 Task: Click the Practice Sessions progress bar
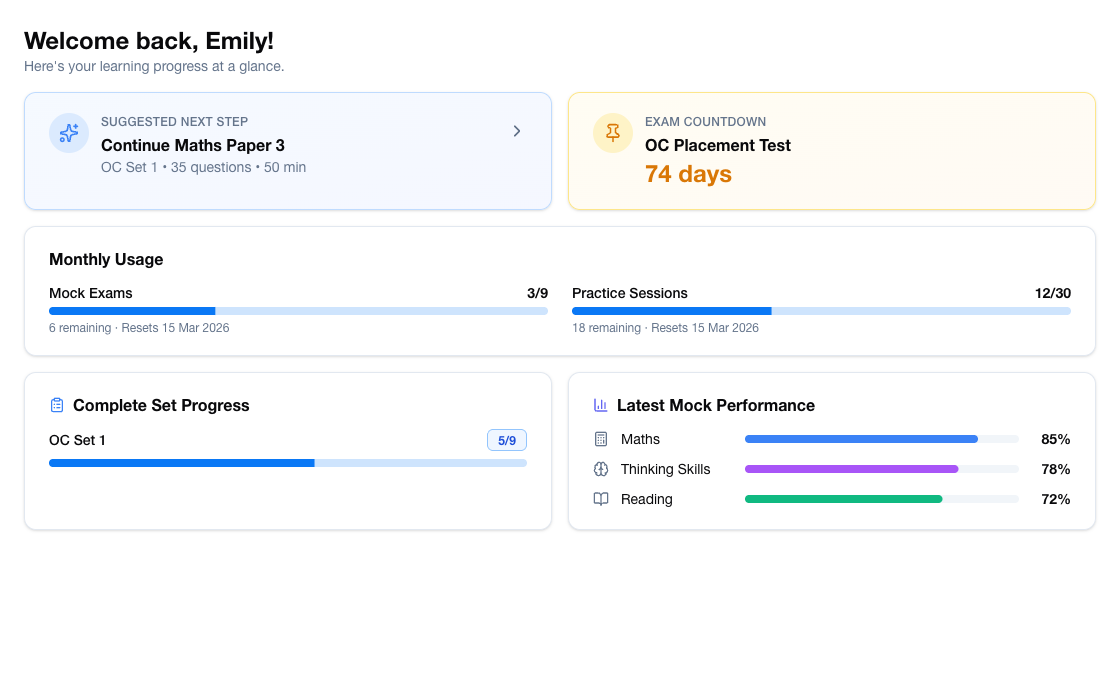[x=821, y=311]
